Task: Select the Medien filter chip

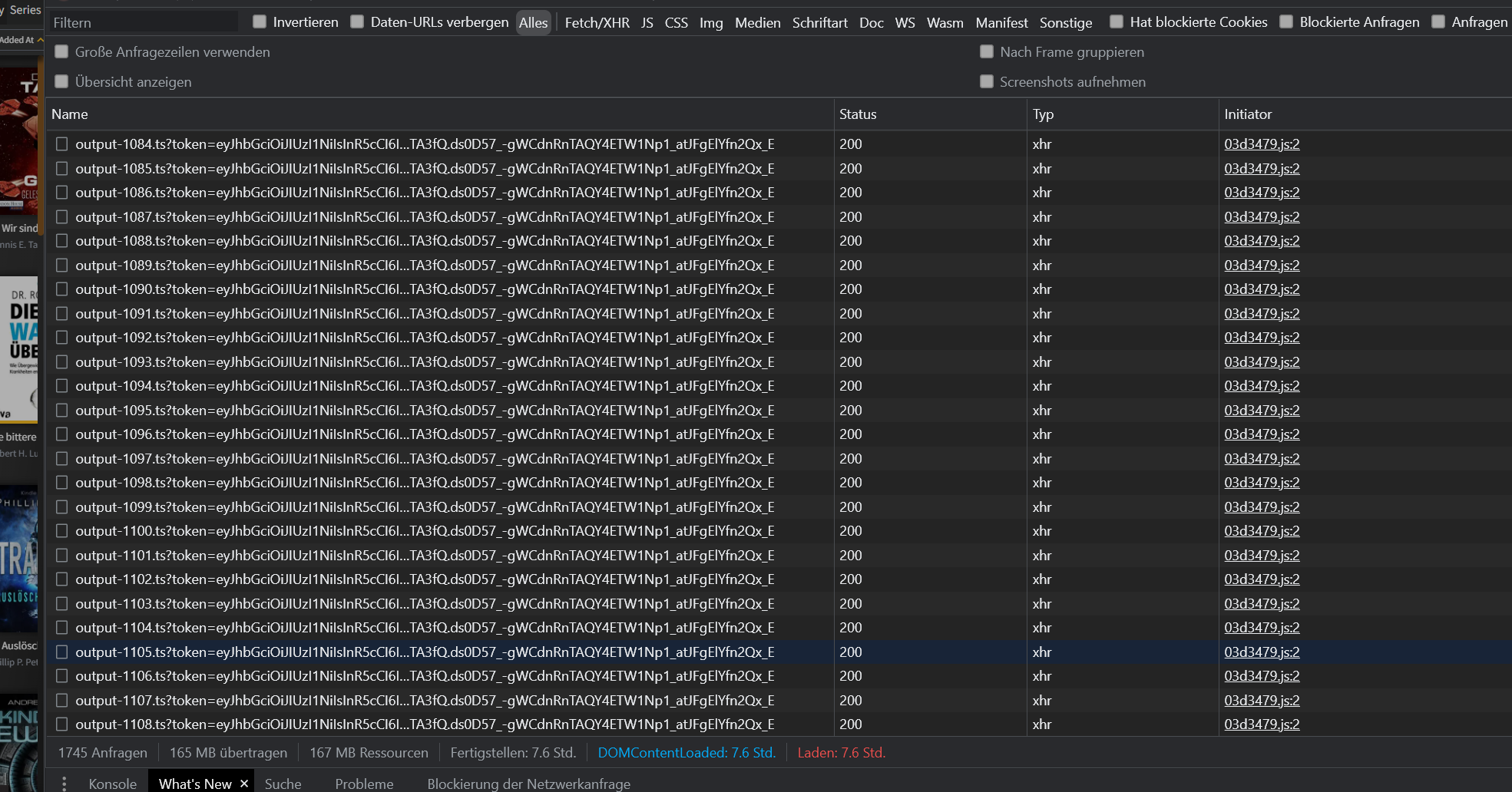Action: point(757,22)
